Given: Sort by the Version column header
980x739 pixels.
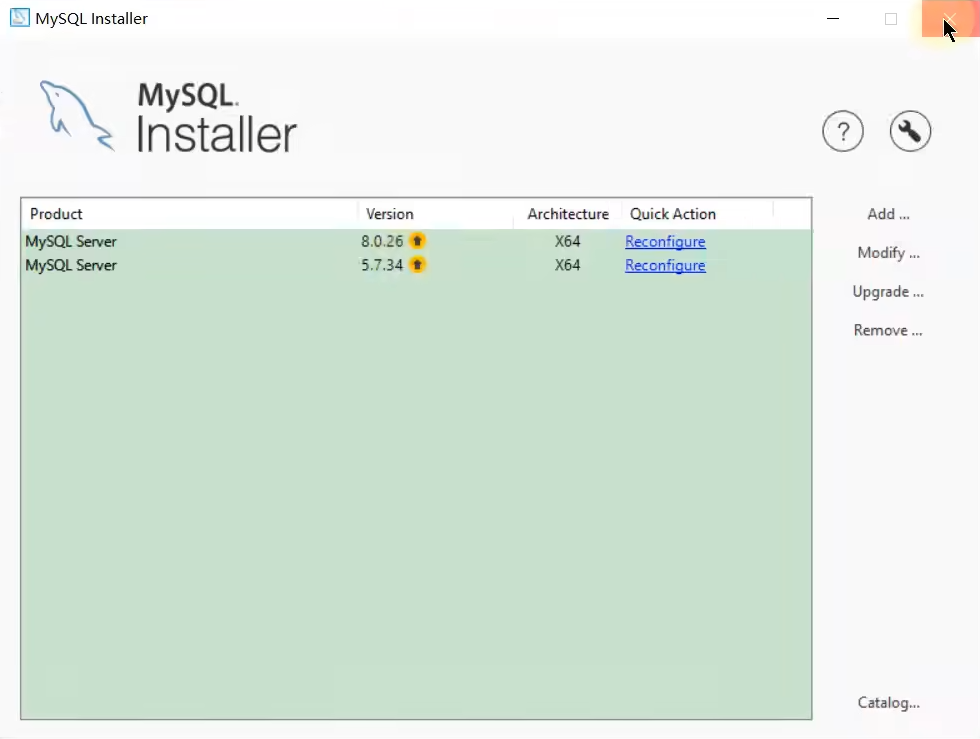Looking at the screenshot, I should click(x=436, y=214).
